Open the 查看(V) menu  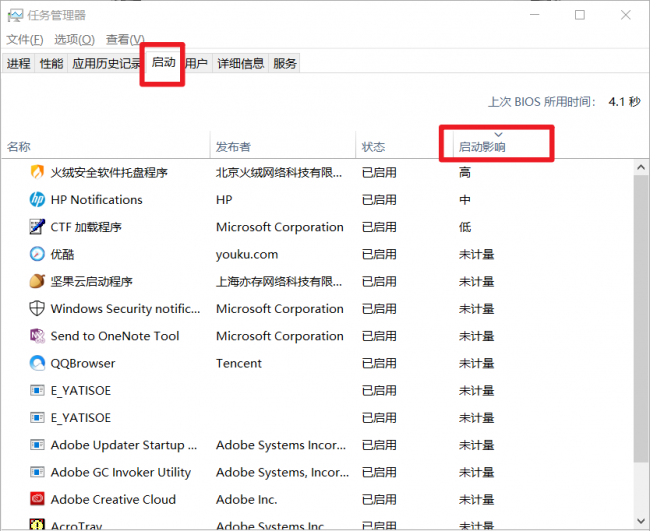pyautogui.click(x=125, y=40)
